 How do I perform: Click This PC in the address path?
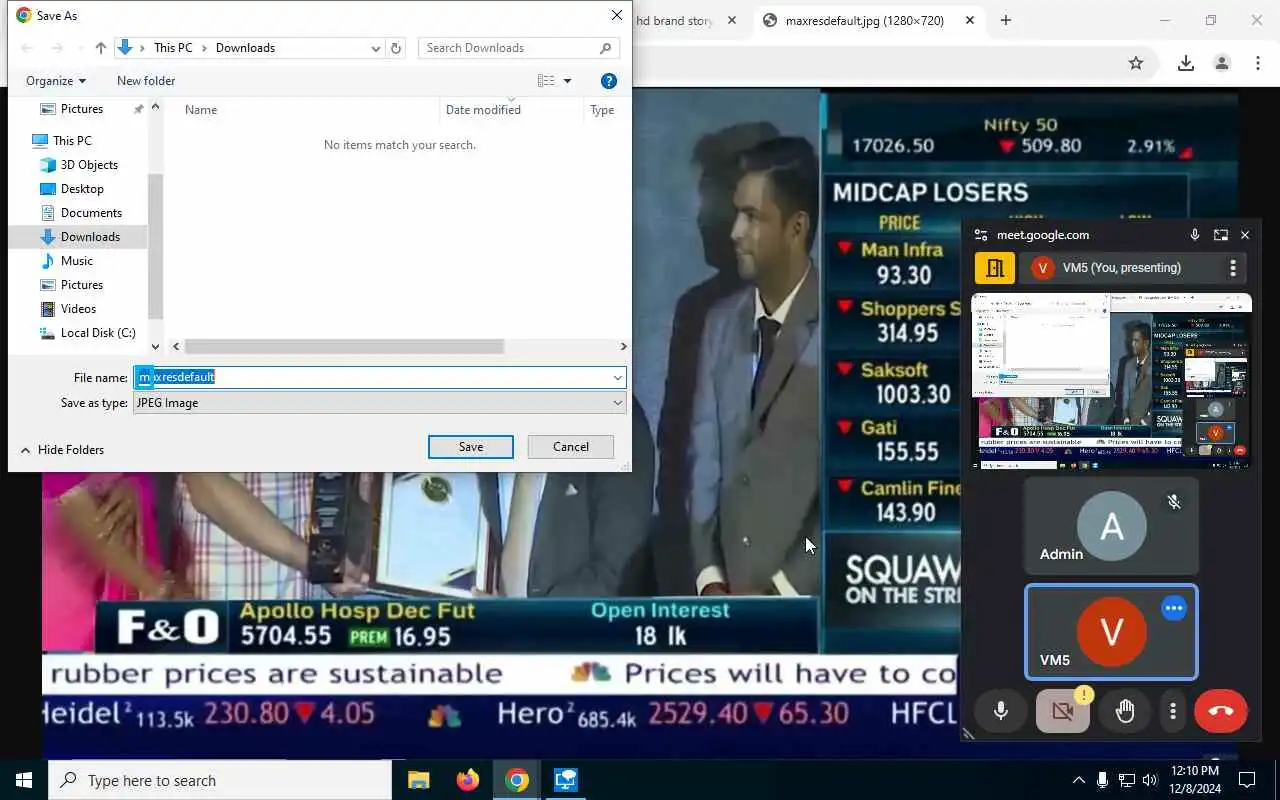tap(173, 48)
